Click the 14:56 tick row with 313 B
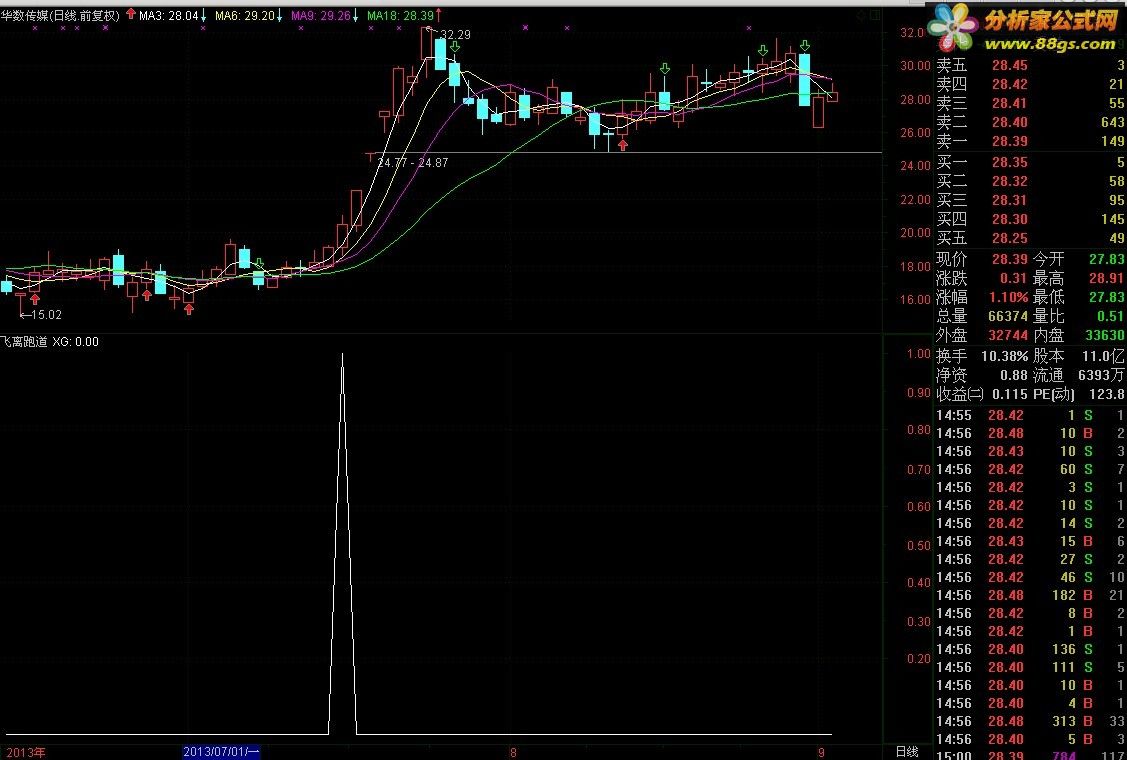The image size is (1127, 760). (x=1030, y=721)
